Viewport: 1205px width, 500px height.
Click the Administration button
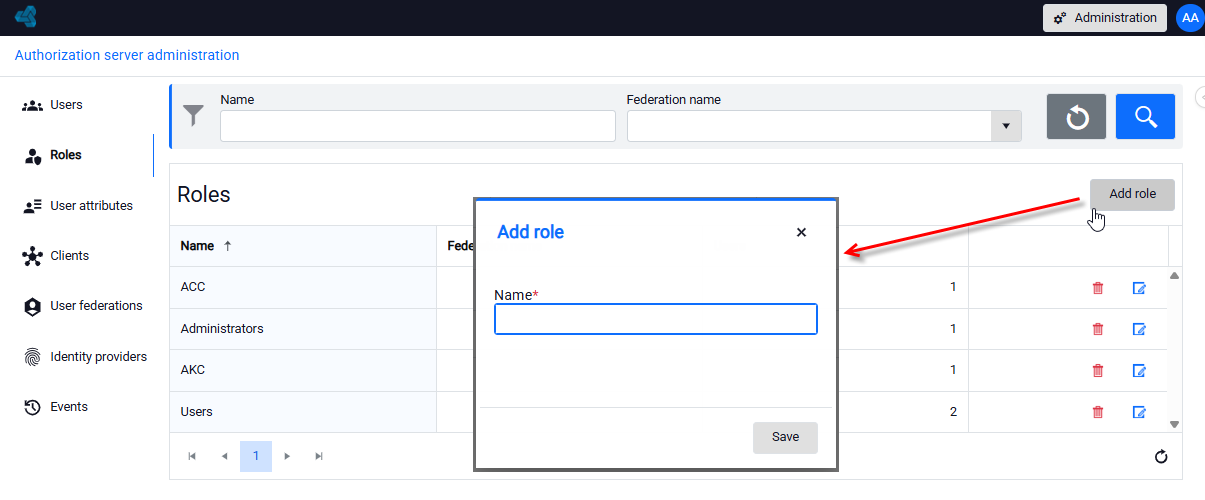(1105, 18)
